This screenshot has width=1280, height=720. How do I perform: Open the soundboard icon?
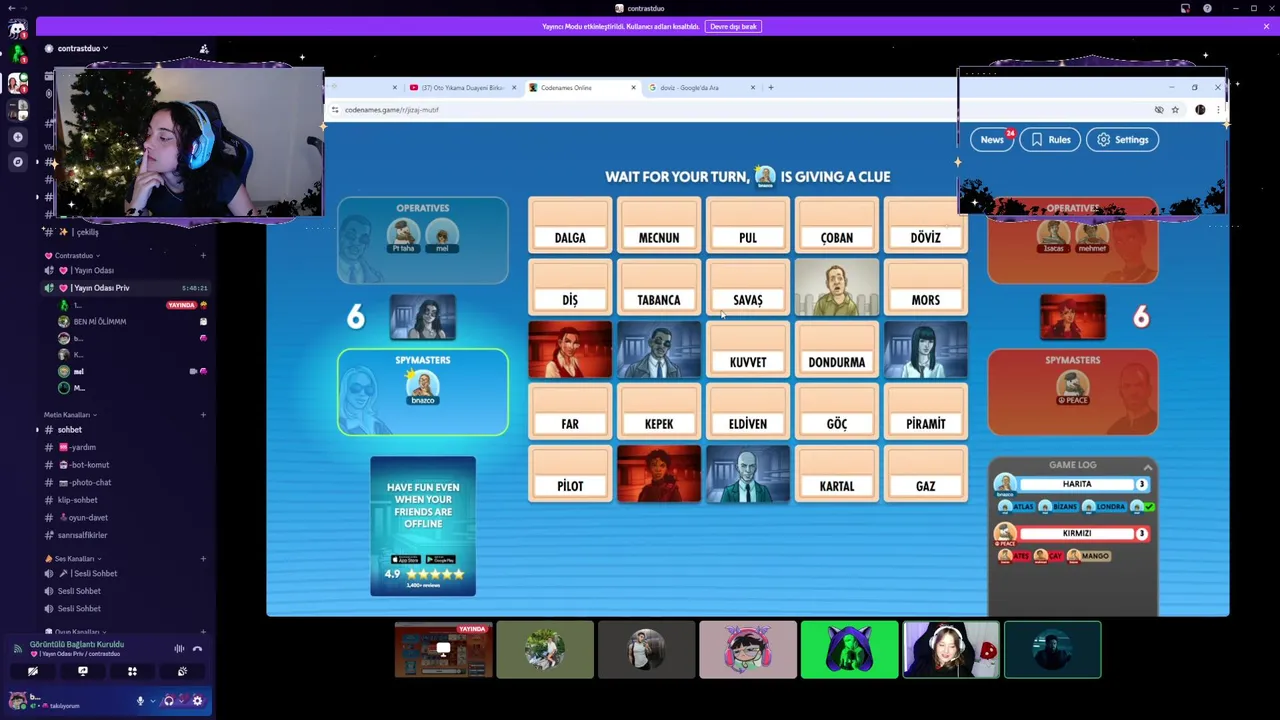[x=182, y=672]
